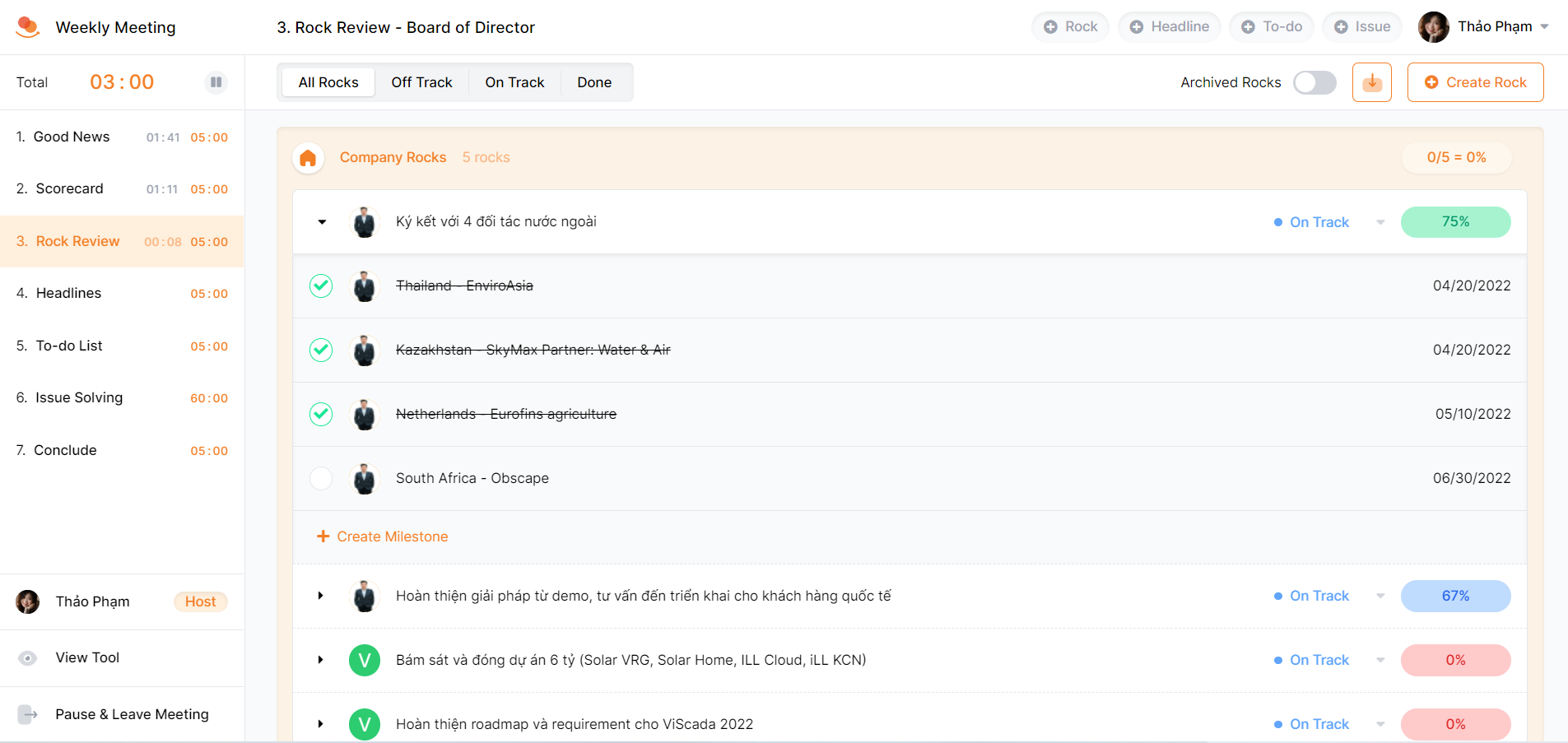Click the Create Rock button
The image size is (1568, 743).
1475,82
